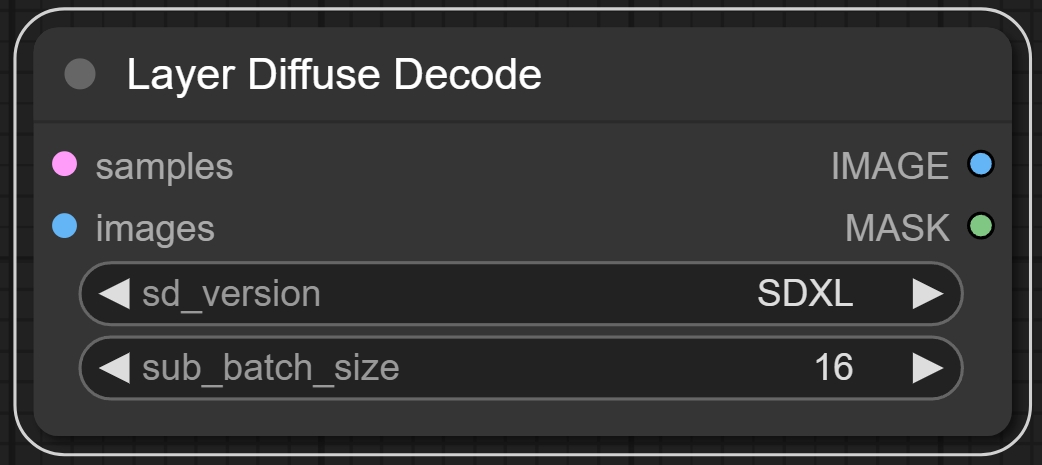The height and width of the screenshot is (465, 1042).
Task: Click the sd_version label in combo widget
Action: pos(231,294)
